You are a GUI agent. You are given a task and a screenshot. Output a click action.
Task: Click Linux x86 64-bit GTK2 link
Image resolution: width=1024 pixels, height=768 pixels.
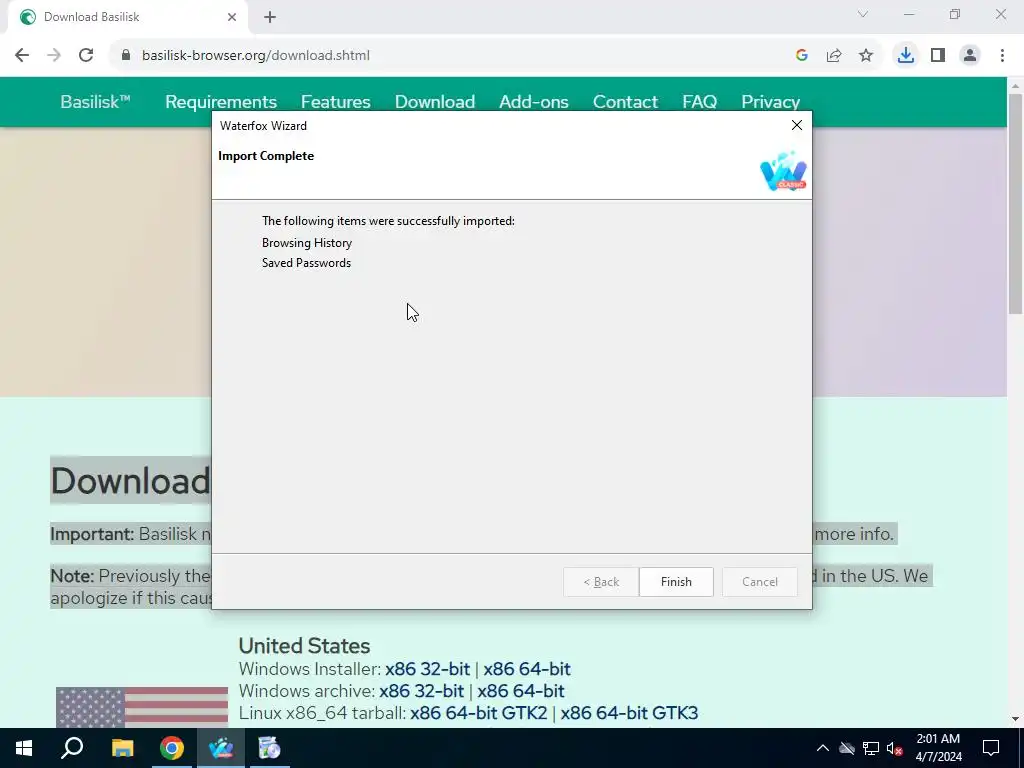(x=479, y=712)
